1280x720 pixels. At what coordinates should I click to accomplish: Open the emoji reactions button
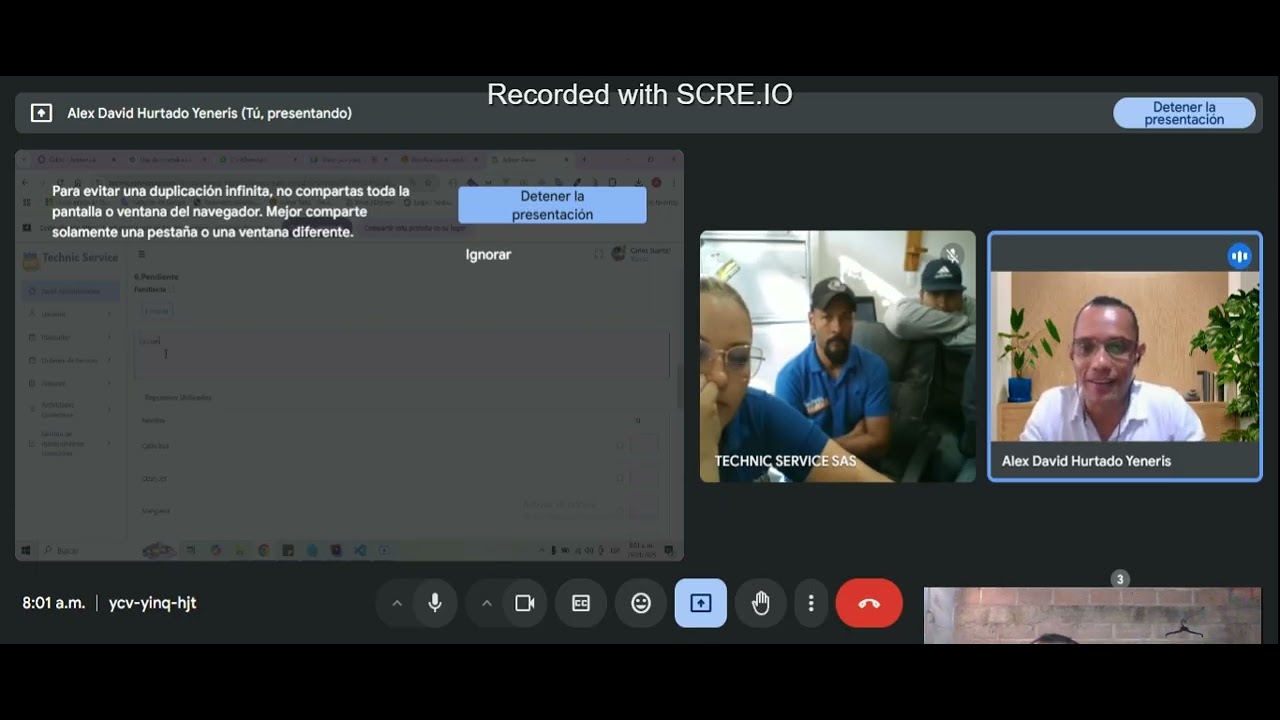click(641, 603)
